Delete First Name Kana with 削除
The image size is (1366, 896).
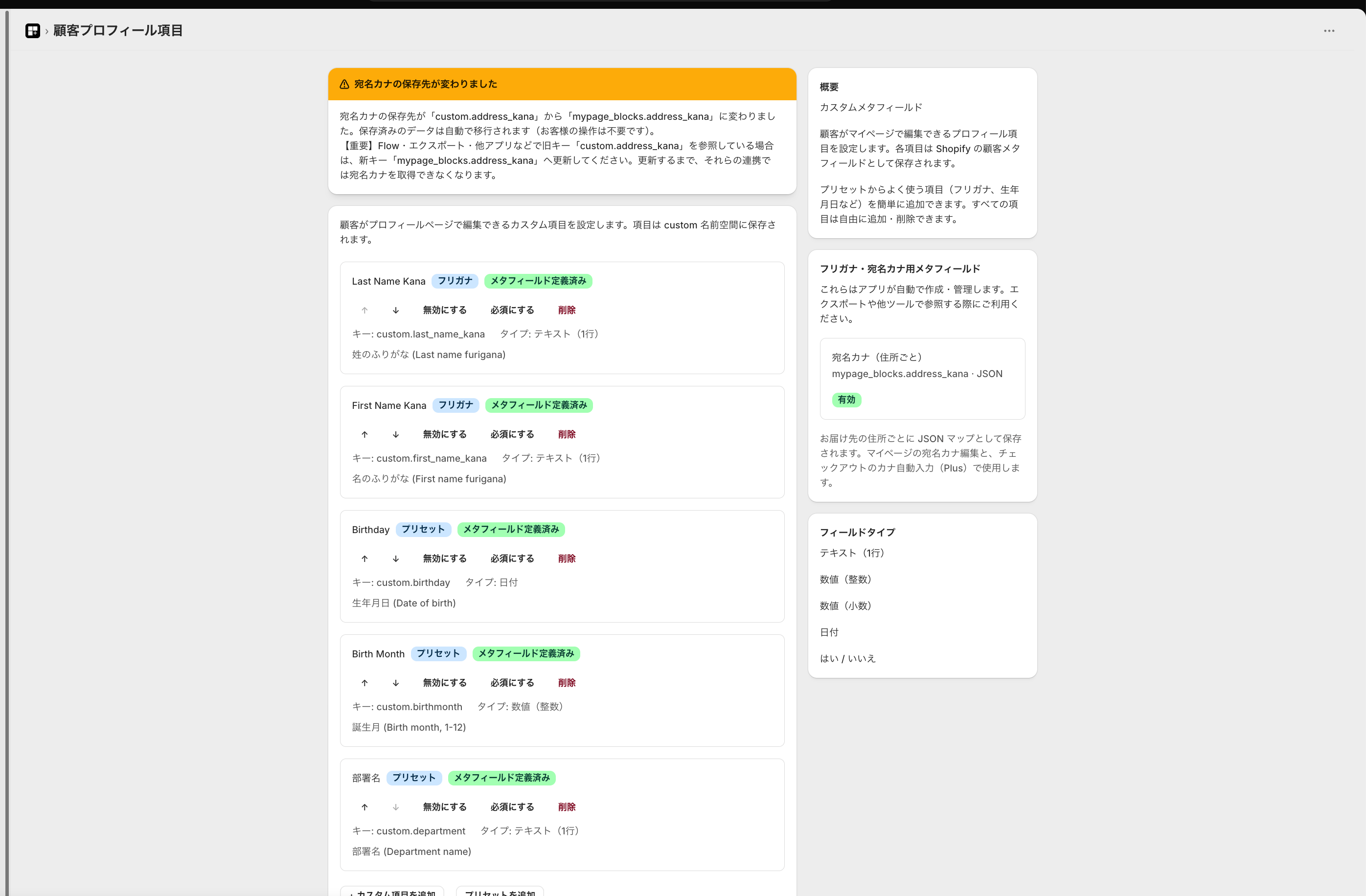[x=567, y=434]
